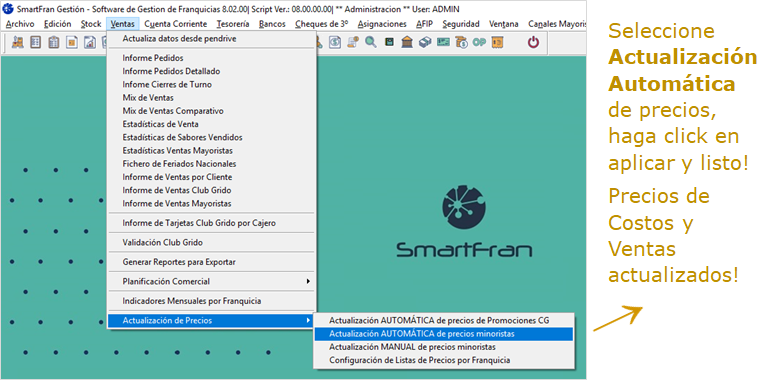Viewport: 762px width, 380px height.
Task: Click the clipboard toolbar icon
Action: pos(54,42)
